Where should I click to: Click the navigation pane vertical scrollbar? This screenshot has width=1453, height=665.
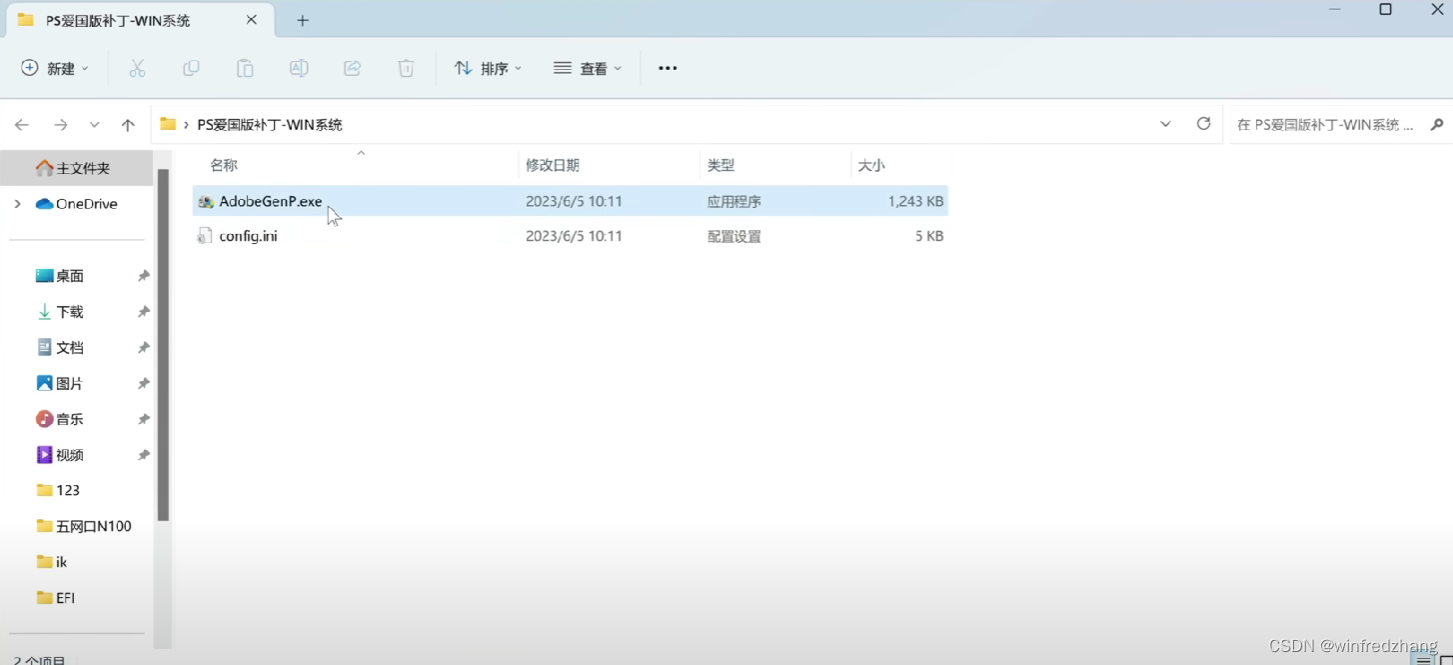click(163, 345)
